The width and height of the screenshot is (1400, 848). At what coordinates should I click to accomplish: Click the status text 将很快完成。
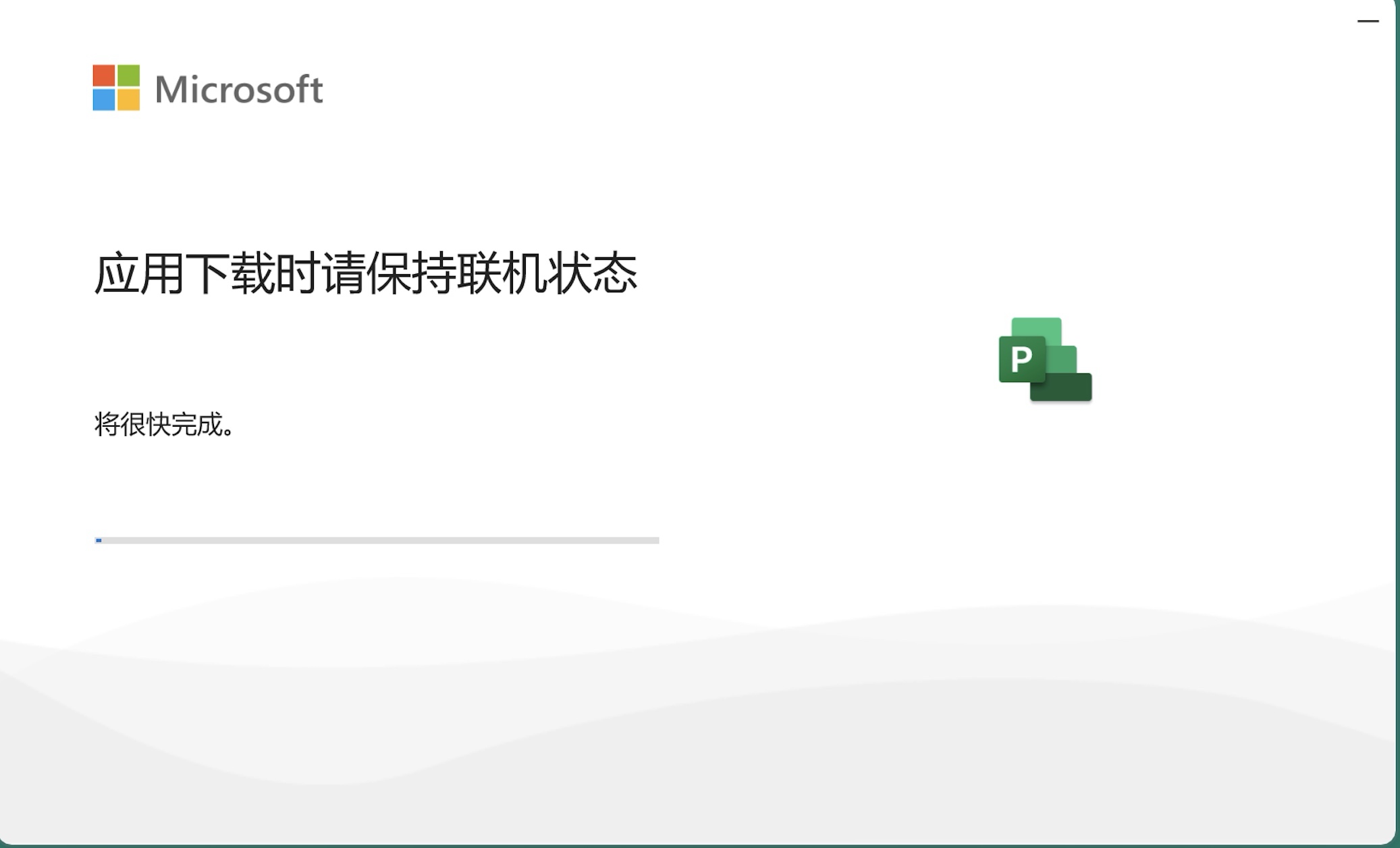tap(164, 424)
